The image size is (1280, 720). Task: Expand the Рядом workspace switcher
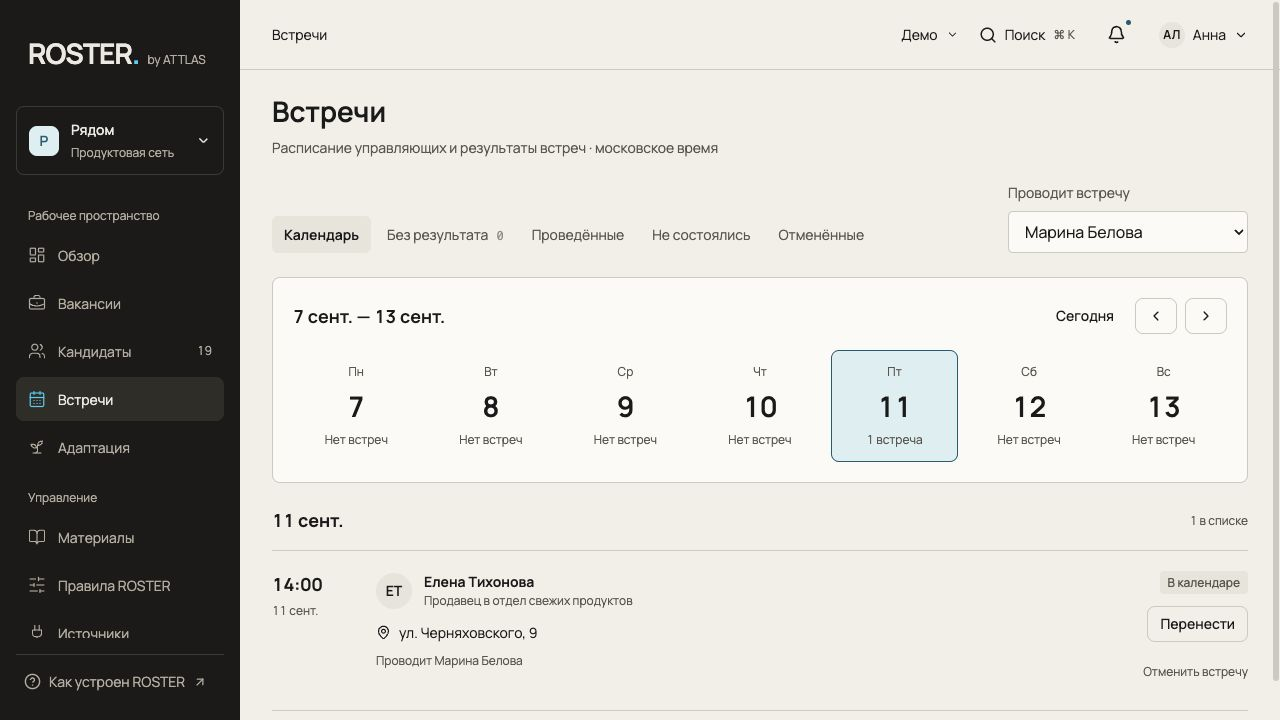click(x=120, y=141)
